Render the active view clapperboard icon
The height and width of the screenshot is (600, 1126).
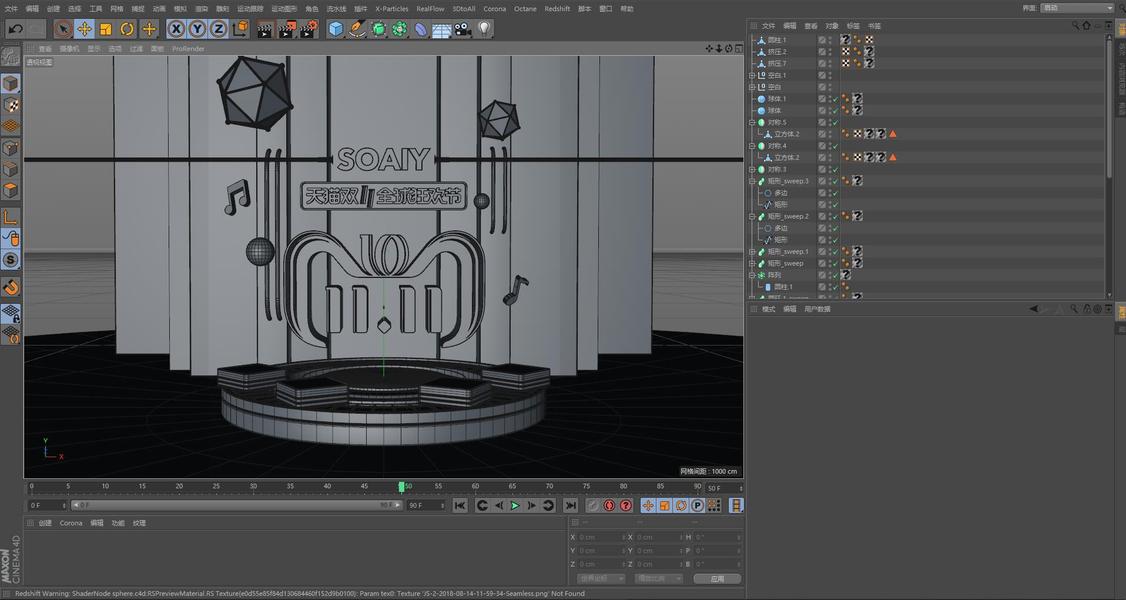(x=265, y=29)
